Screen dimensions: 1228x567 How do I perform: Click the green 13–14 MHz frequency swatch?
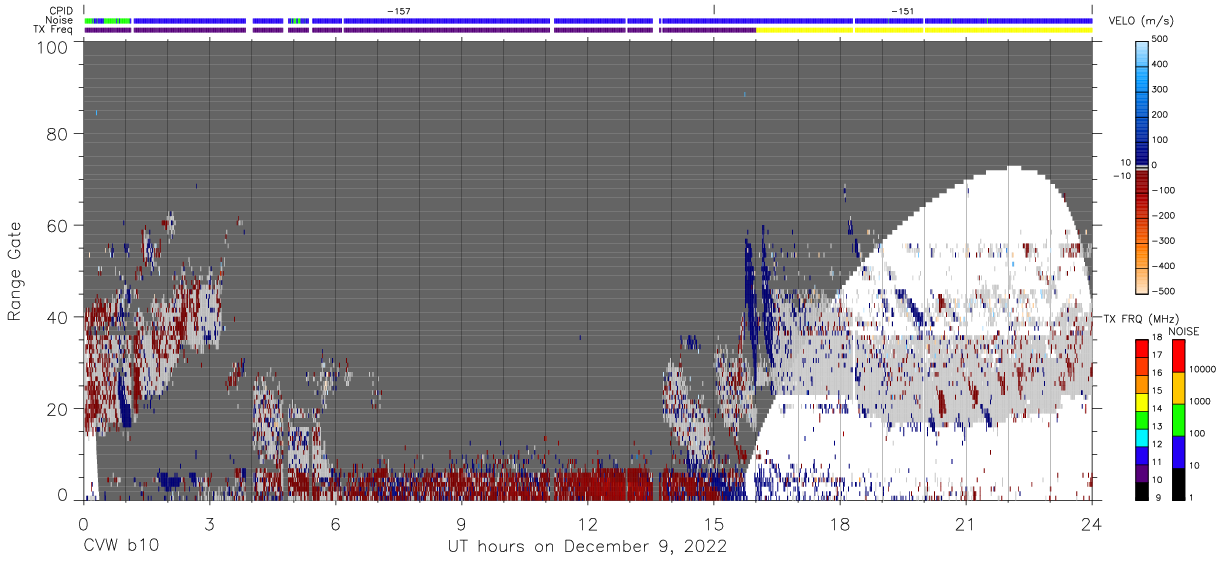(x=1142, y=419)
